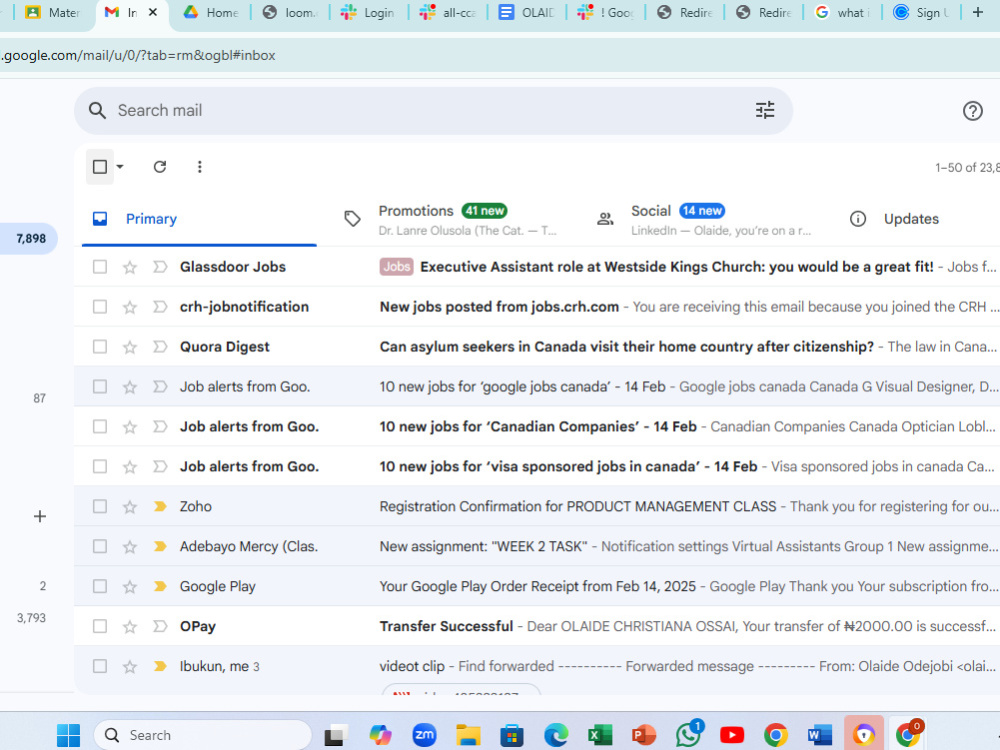Switch to the loom browser tab
The image size is (1000, 750).
(290, 12)
